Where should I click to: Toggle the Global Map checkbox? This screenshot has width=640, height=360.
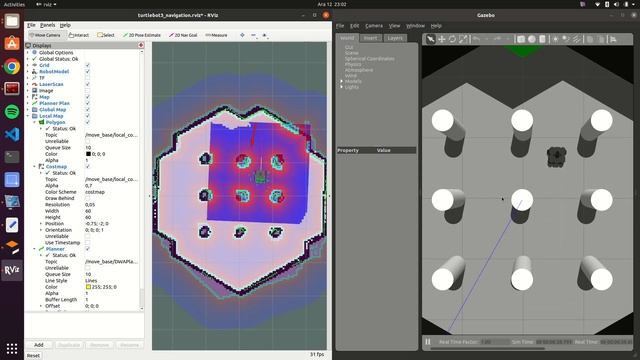(x=87, y=109)
